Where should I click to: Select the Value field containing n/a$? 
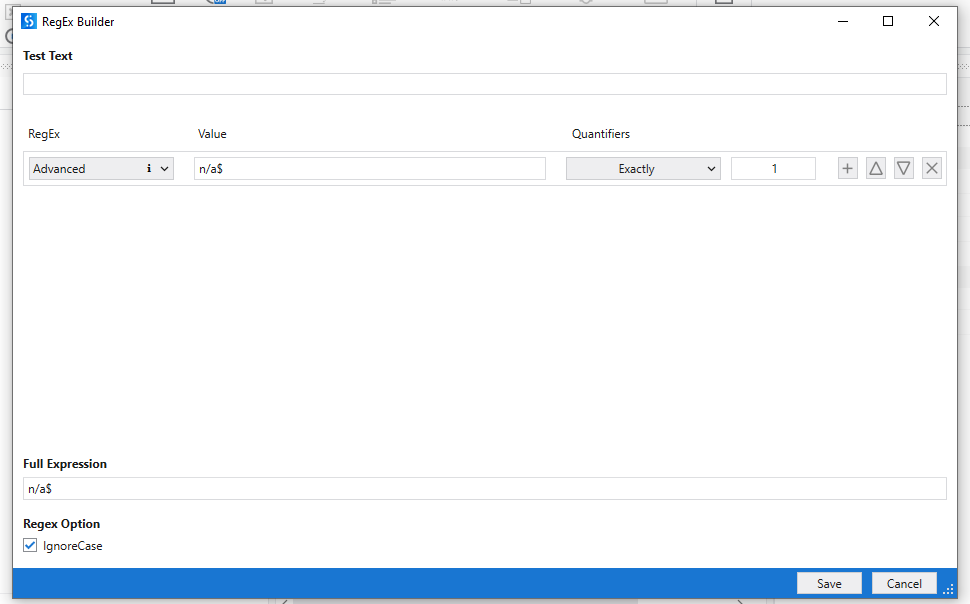pyautogui.click(x=371, y=168)
